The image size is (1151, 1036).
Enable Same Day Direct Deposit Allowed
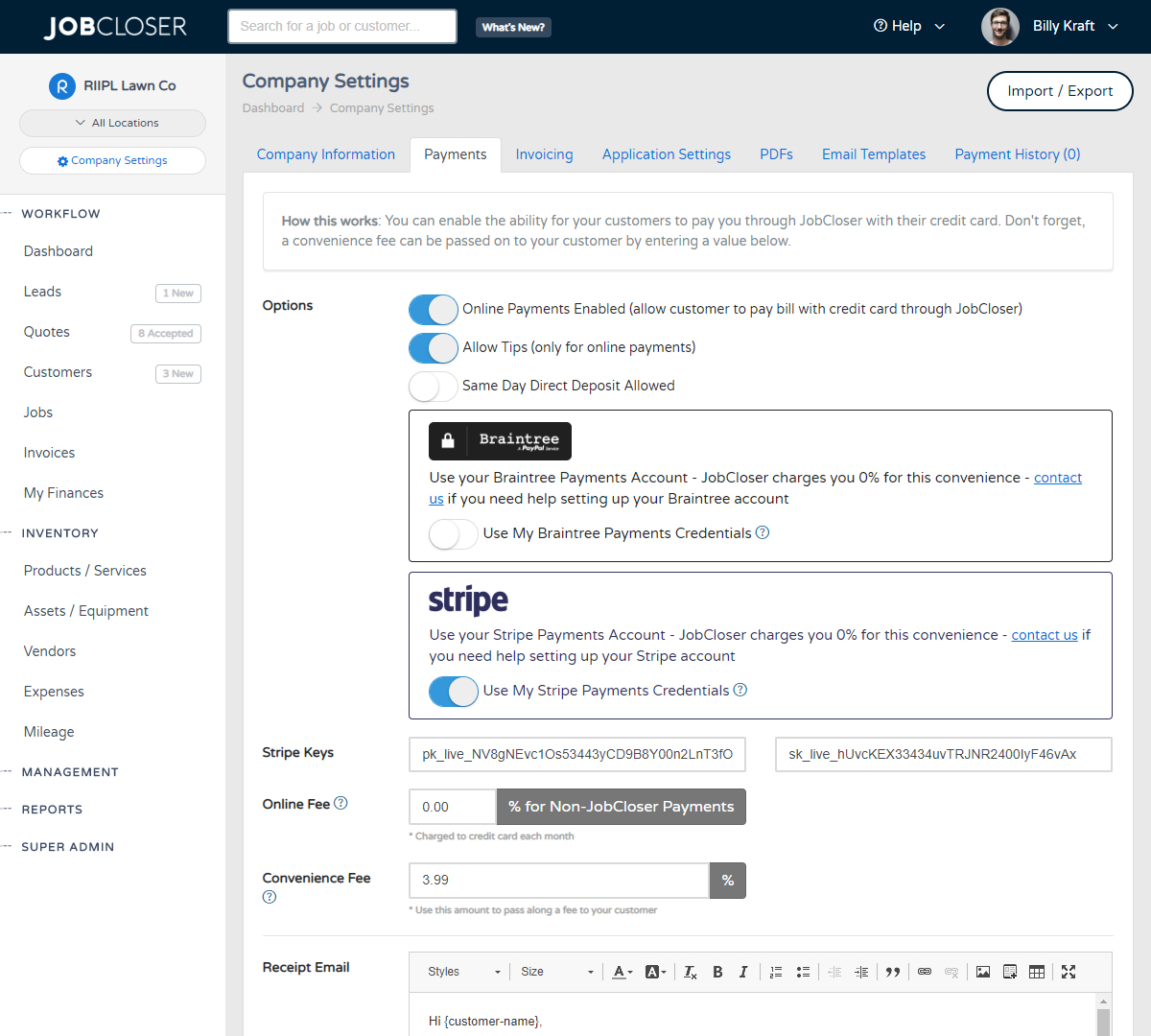(433, 387)
